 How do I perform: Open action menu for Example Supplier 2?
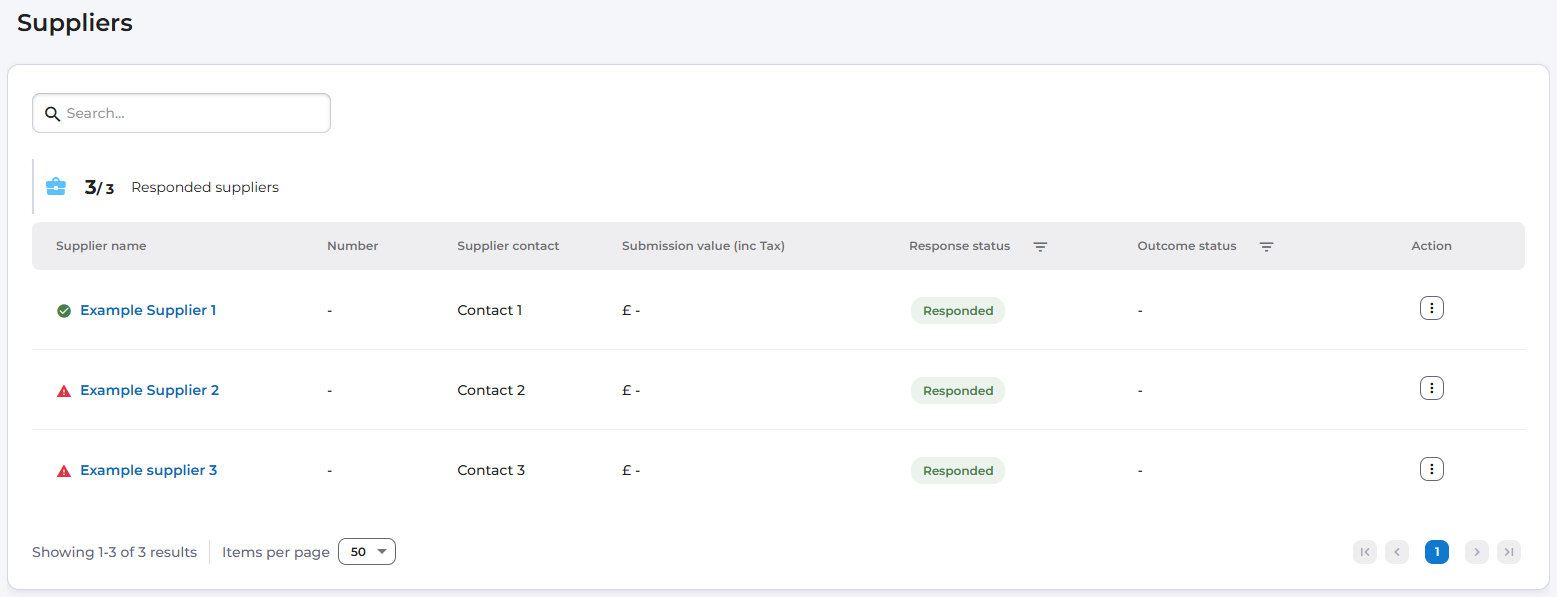click(1431, 388)
